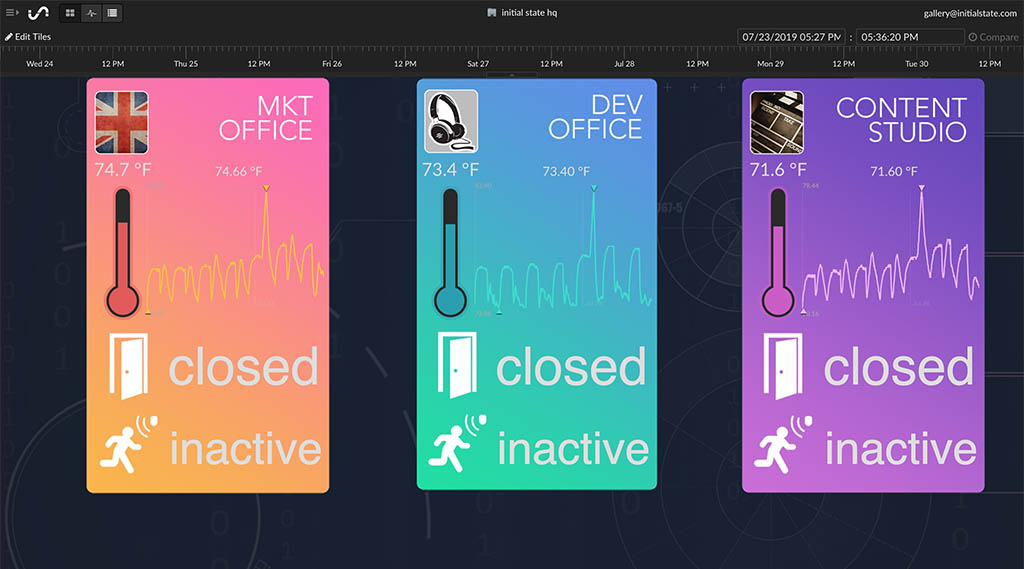The width and height of the screenshot is (1024, 569).
Task: Click the running motion icon in Dev Office
Action: 456,443
